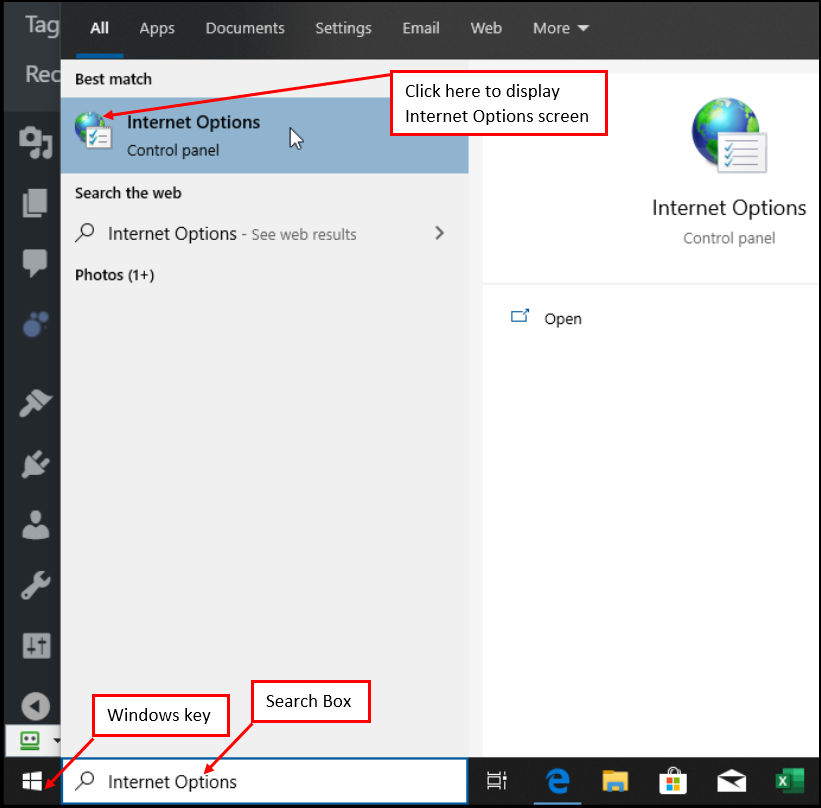Switch to the Web search tab
Screen dimensions: 821x808
pyautogui.click(x=486, y=28)
